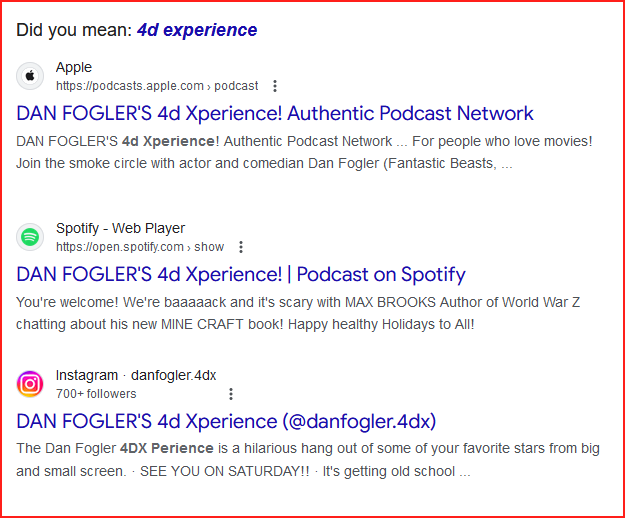
Task: Click snippet text 'For people who love movies!'
Action: point(502,141)
